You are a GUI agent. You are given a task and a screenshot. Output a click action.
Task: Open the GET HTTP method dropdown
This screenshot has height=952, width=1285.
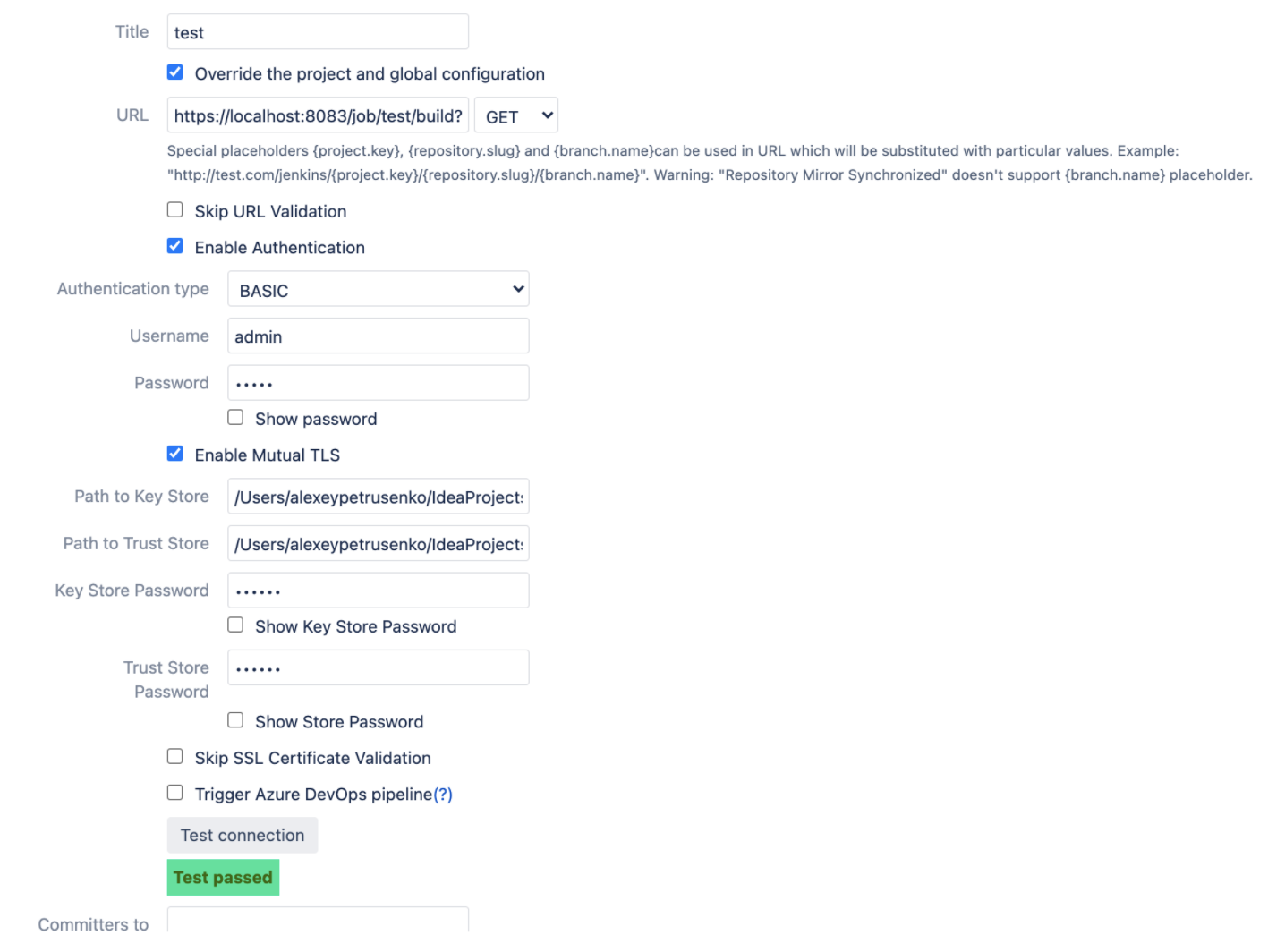[516, 115]
